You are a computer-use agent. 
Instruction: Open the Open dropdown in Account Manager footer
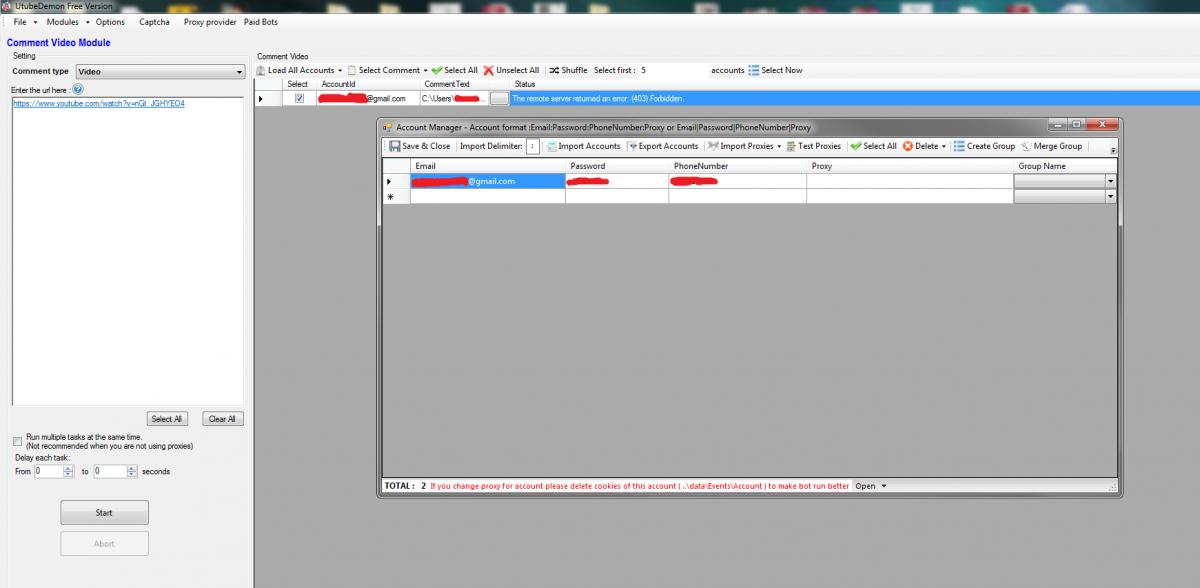[x=870, y=486]
